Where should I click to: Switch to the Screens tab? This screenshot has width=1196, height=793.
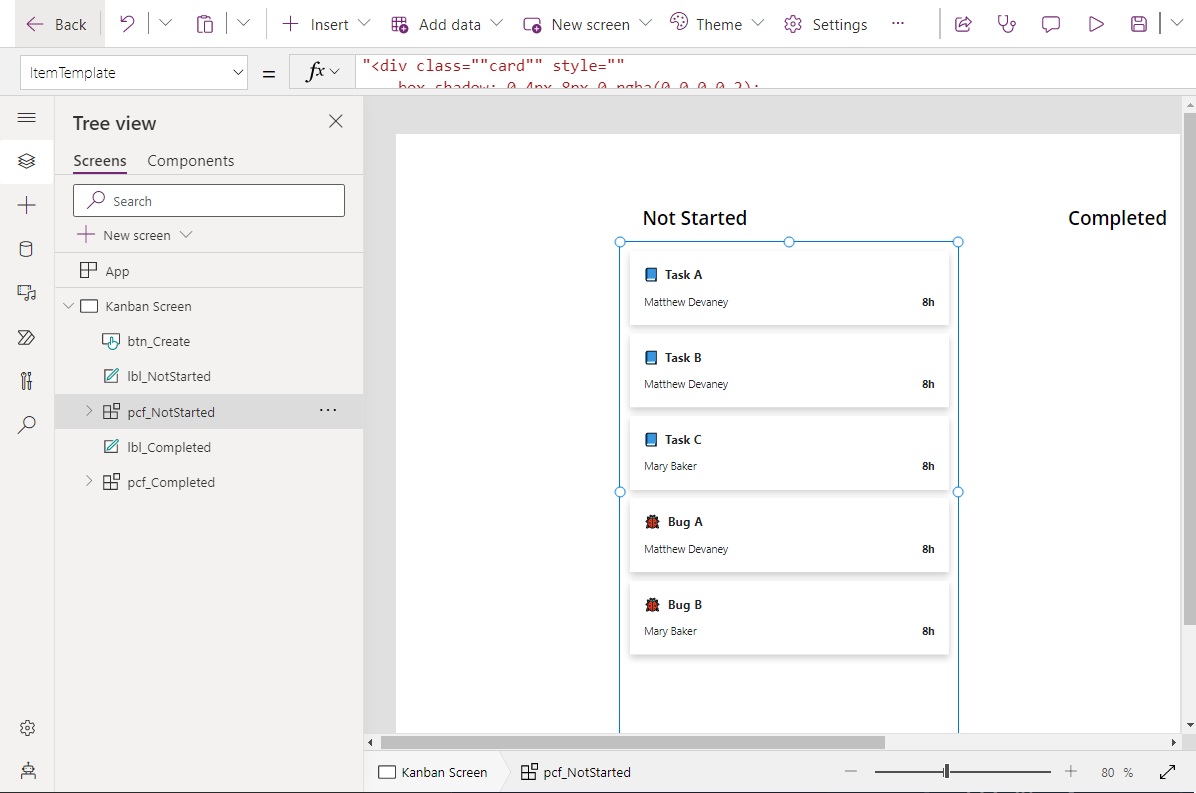point(100,161)
